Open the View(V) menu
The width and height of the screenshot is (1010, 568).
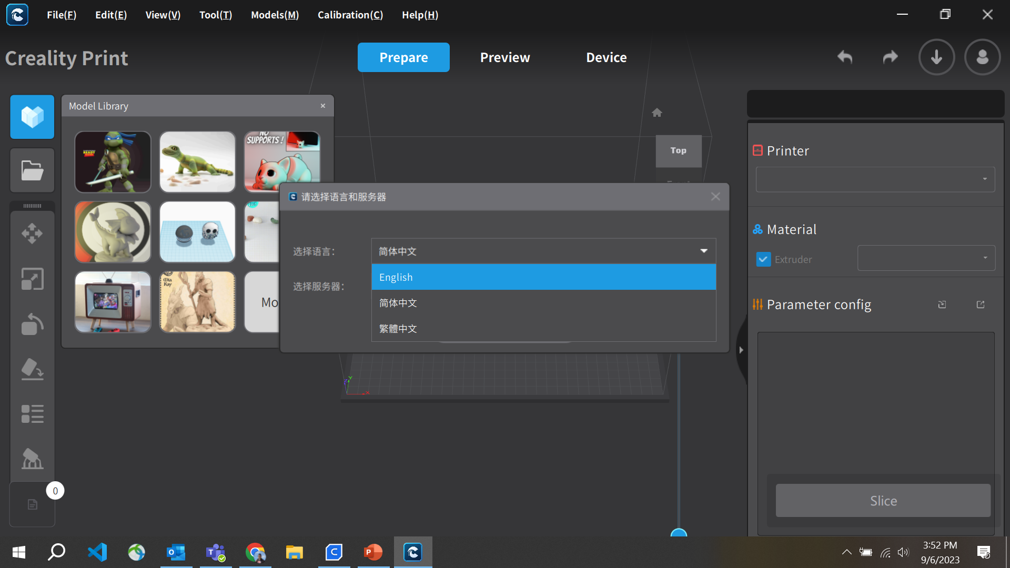(x=162, y=14)
